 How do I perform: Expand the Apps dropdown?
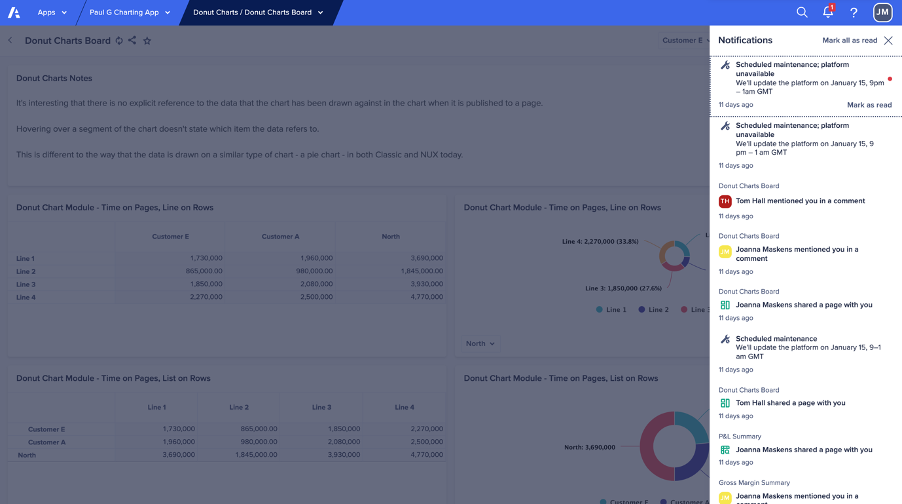(x=52, y=13)
